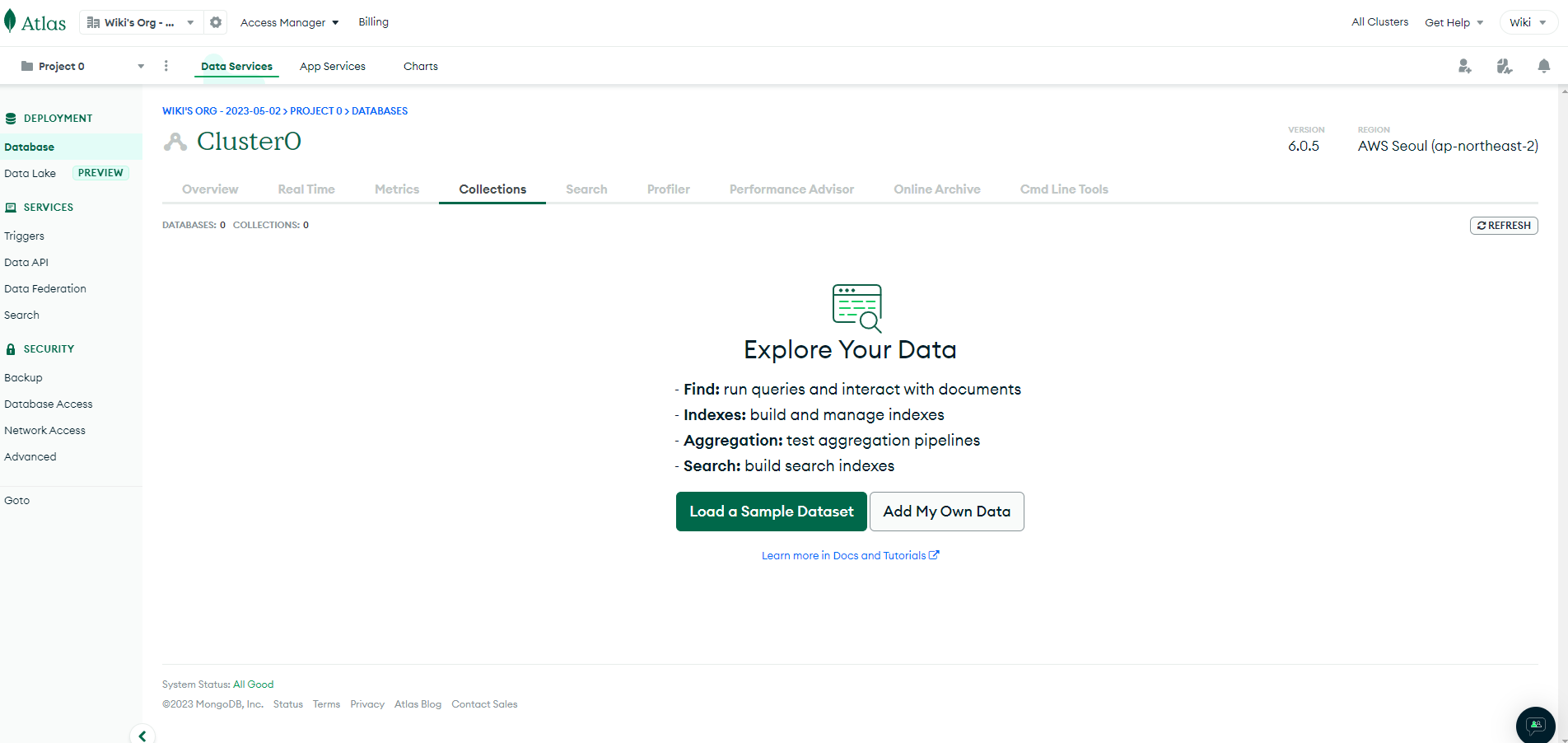Open the Overview cluster tab

210,189
